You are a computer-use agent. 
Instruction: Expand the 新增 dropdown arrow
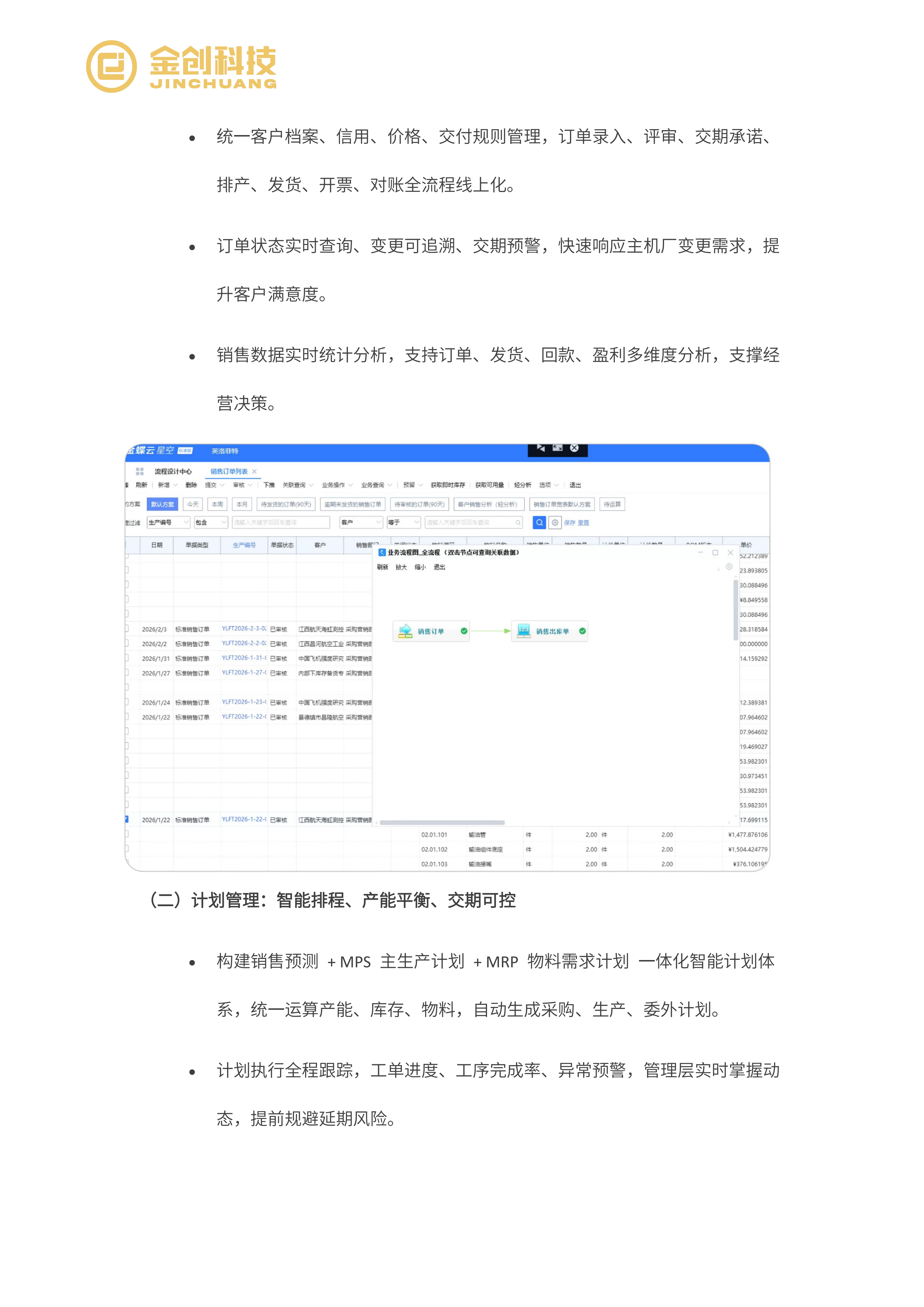pos(175,485)
